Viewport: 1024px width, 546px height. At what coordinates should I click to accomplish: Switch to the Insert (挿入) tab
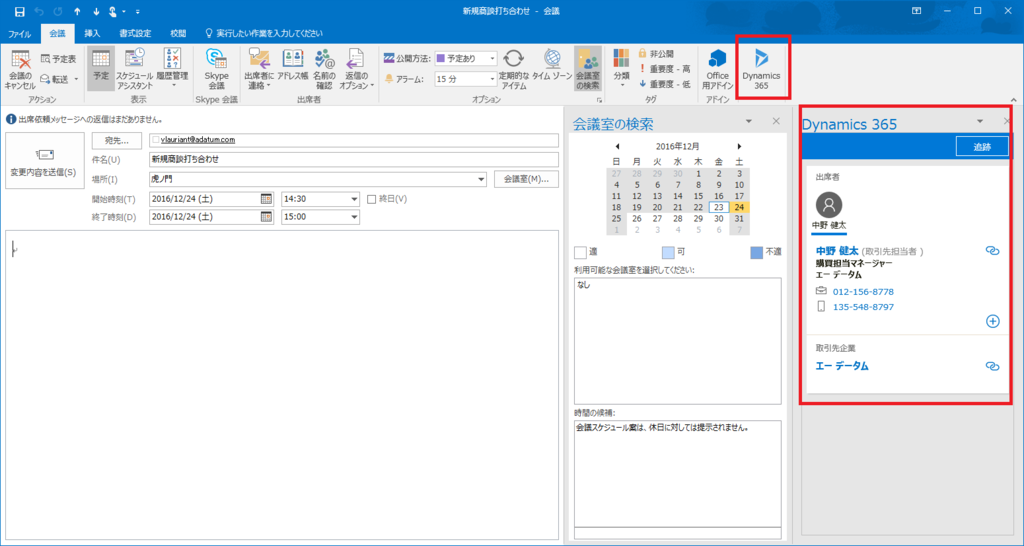[92, 33]
